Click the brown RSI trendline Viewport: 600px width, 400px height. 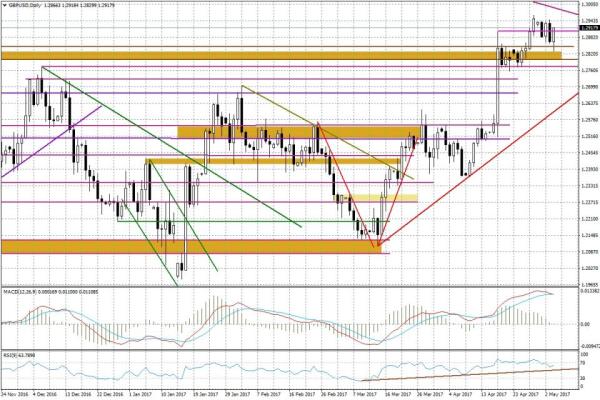470,375
